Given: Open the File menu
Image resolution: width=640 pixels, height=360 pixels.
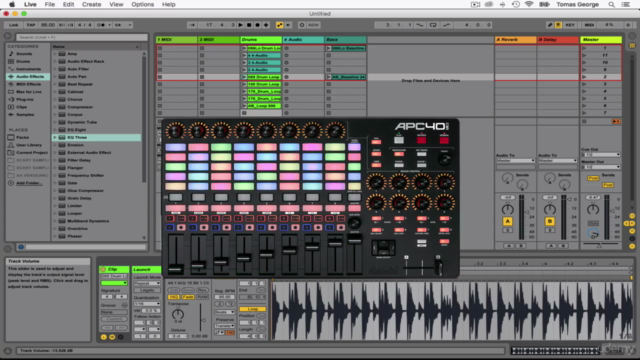Looking at the screenshot, I should click(x=50, y=4).
